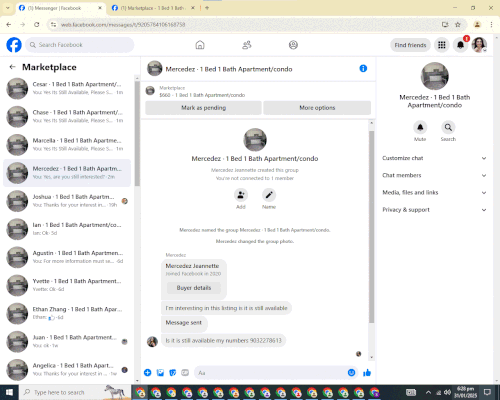Viewport: 500px width, 400px height.
Task: Open the $660 Marketplace listing link
Action: pos(202,95)
